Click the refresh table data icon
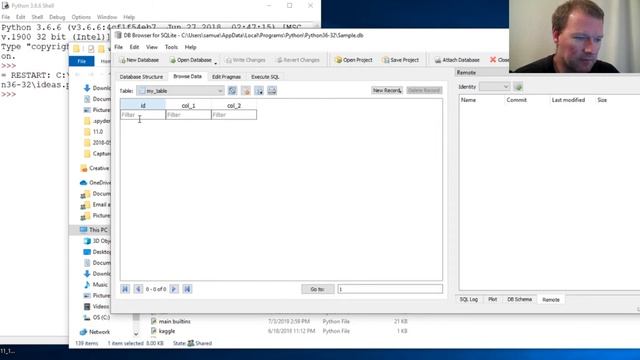This screenshot has width=640, height=360. [232, 91]
